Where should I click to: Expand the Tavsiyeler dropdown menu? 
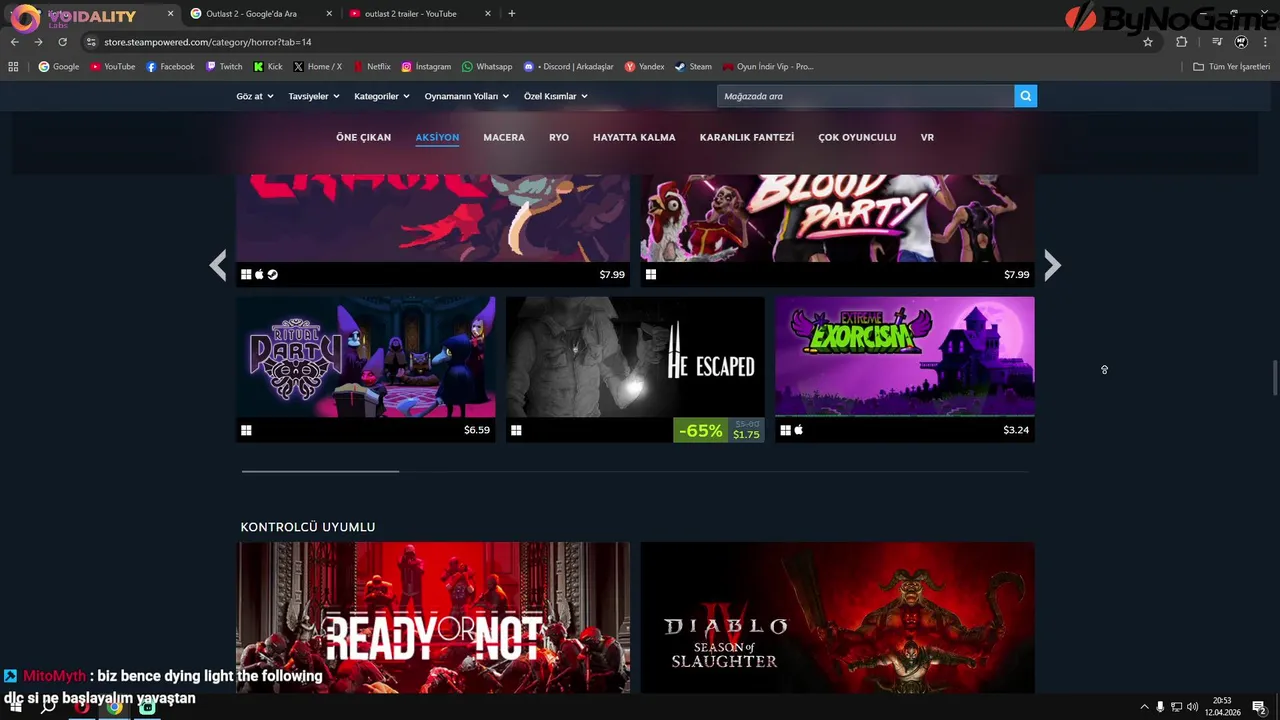coord(314,96)
